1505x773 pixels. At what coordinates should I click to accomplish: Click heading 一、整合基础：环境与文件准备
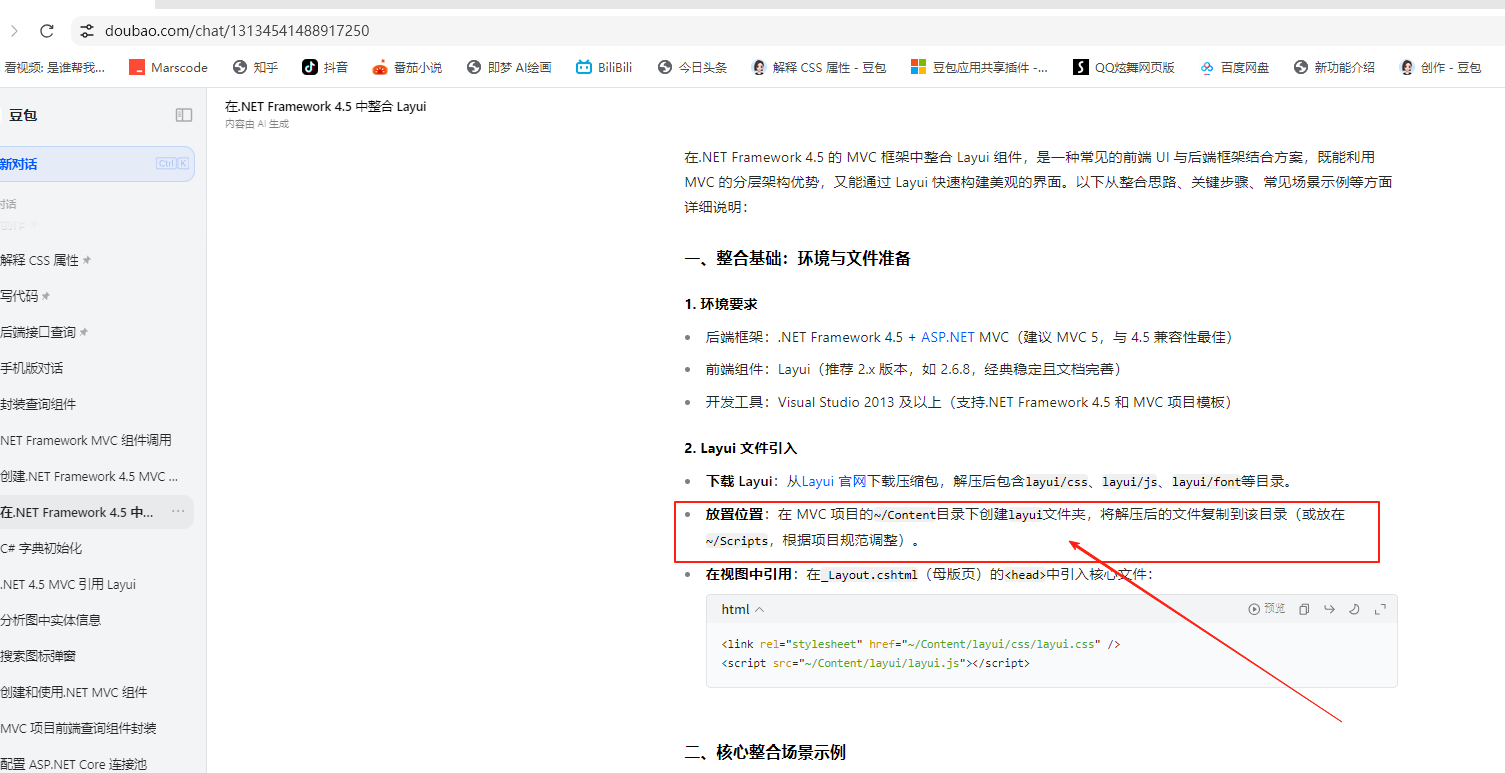pos(798,258)
